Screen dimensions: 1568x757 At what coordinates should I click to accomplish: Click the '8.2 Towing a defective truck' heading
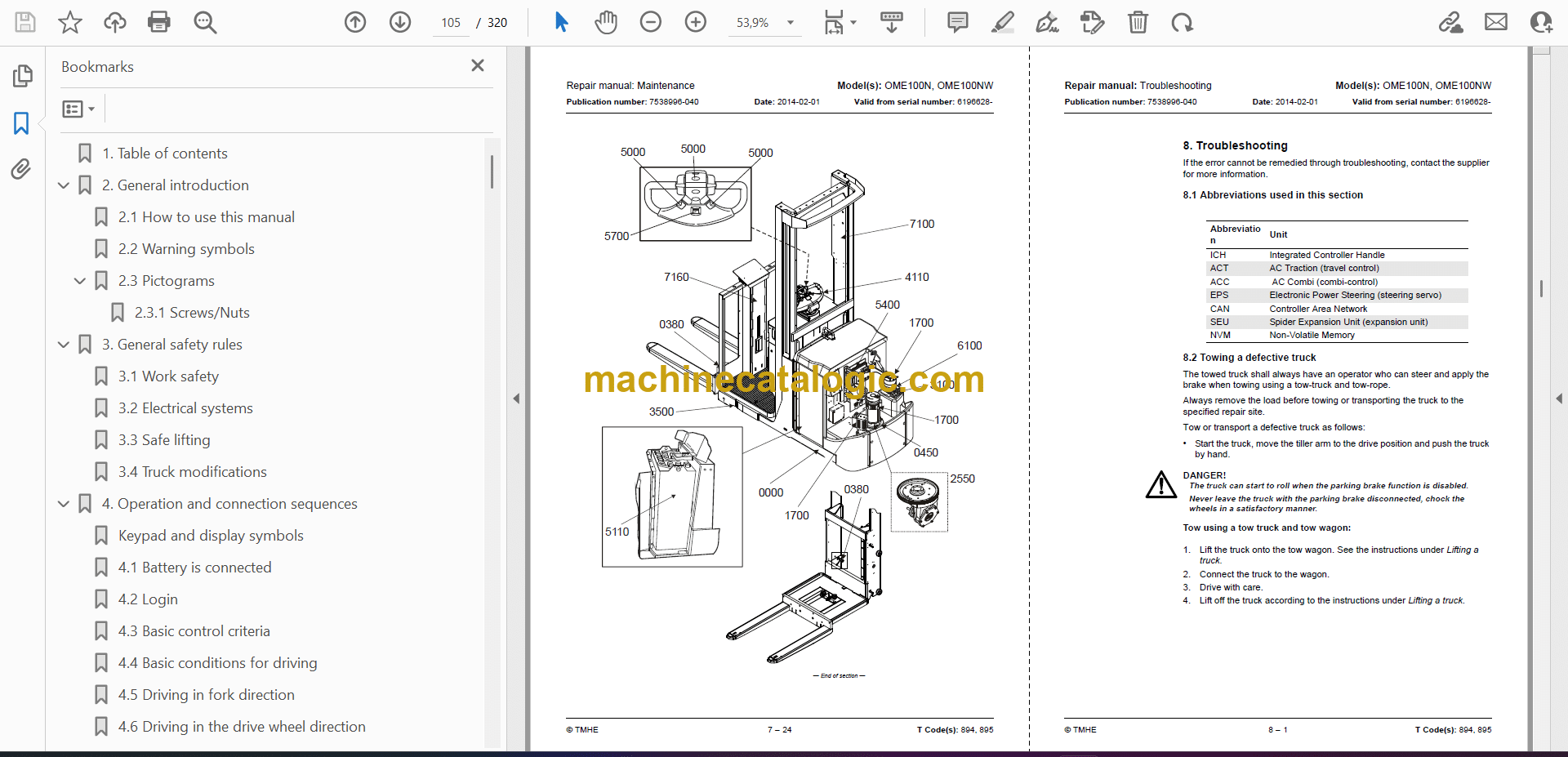(x=1249, y=358)
